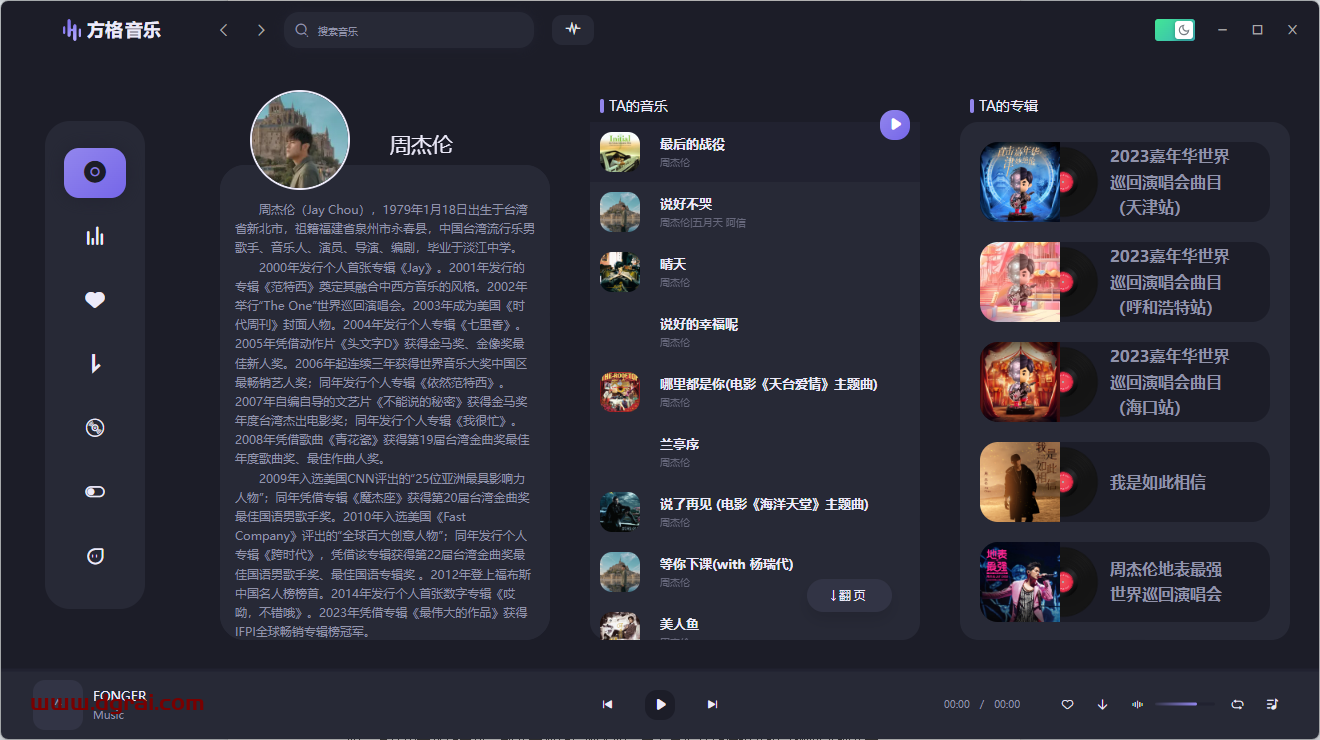Go forward with the right arrow

tap(261, 30)
